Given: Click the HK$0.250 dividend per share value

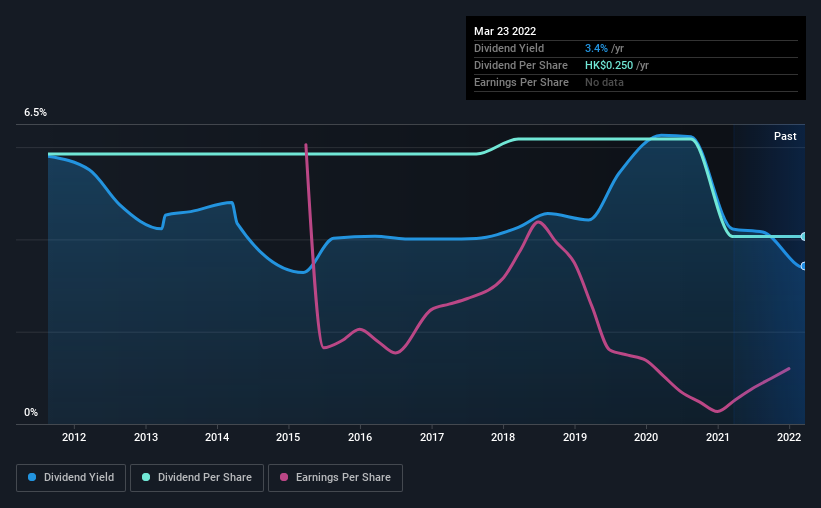Looking at the screenshot, I should coord(609,65).
